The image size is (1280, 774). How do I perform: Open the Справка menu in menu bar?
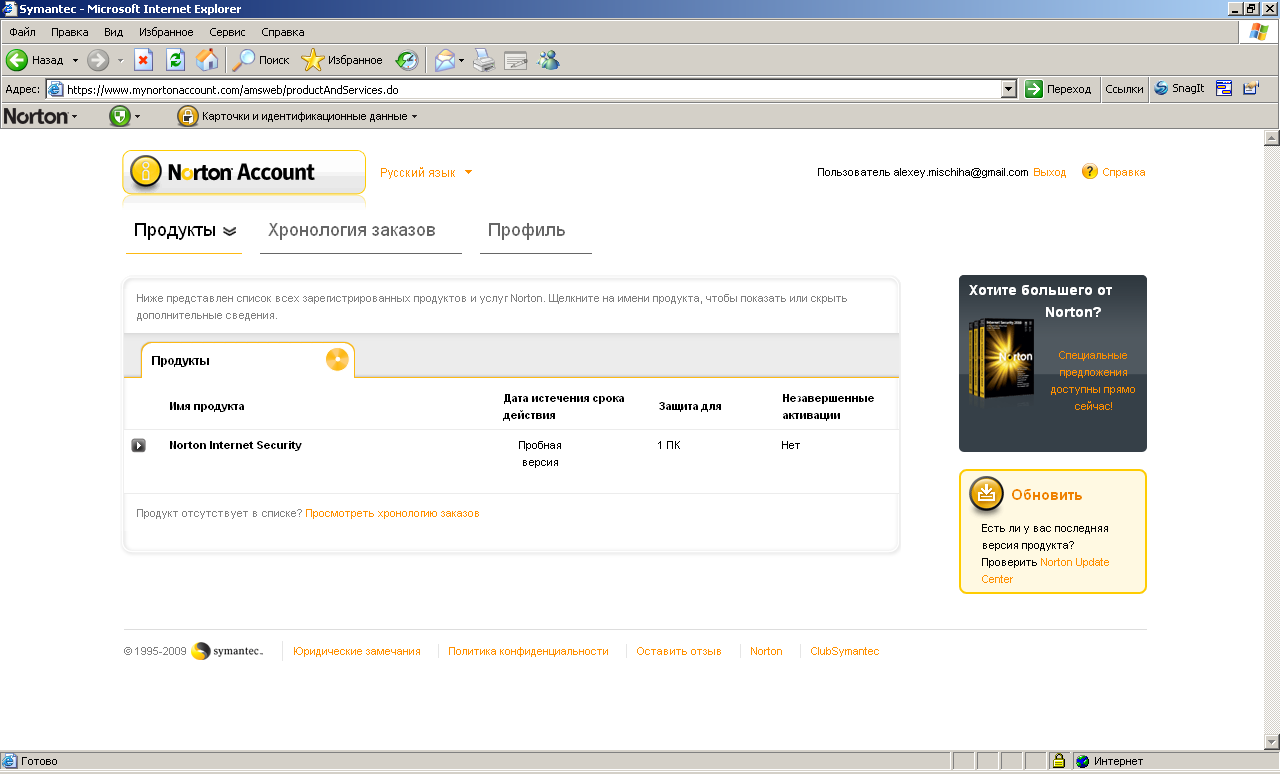tap(283, 32)
